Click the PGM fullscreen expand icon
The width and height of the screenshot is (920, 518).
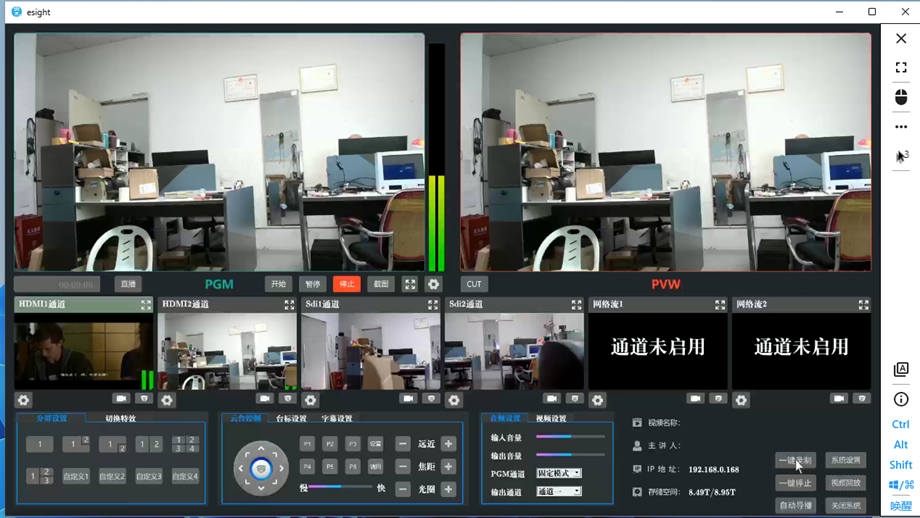click(410, 284)
